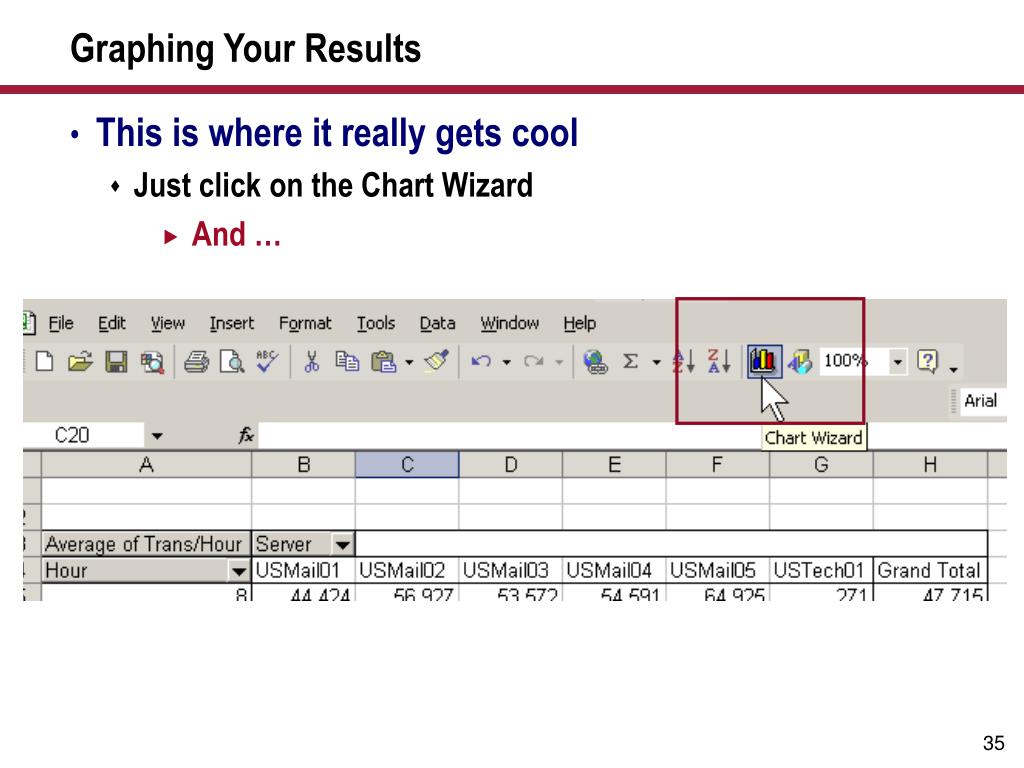This screenshot has width=1024, height=768.
Task: Open the Data menu
Action: pyautogui.click(x=438, y=323)
